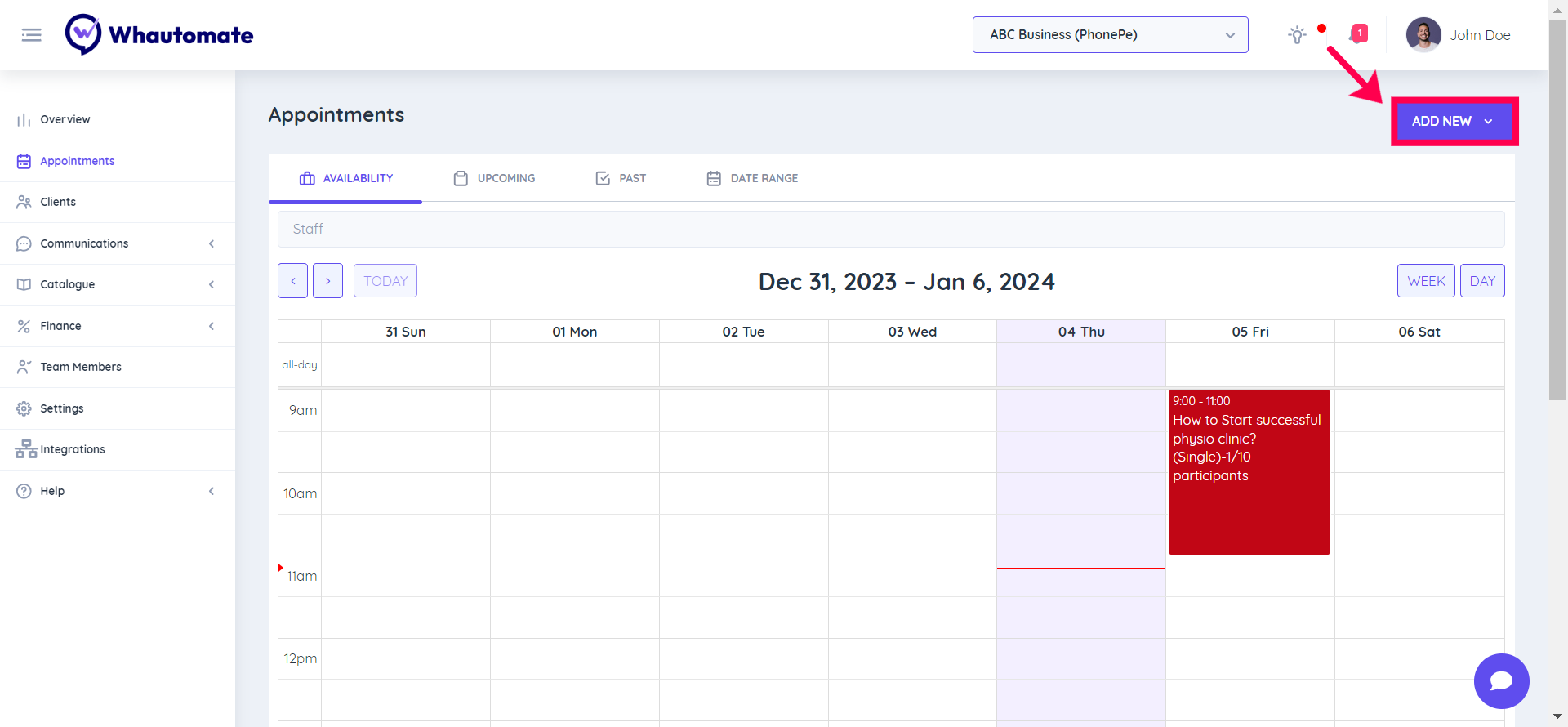Open the ADD NEW dropdown
The height and width of the screenshot is (727, 1568).
(1453, 121)
